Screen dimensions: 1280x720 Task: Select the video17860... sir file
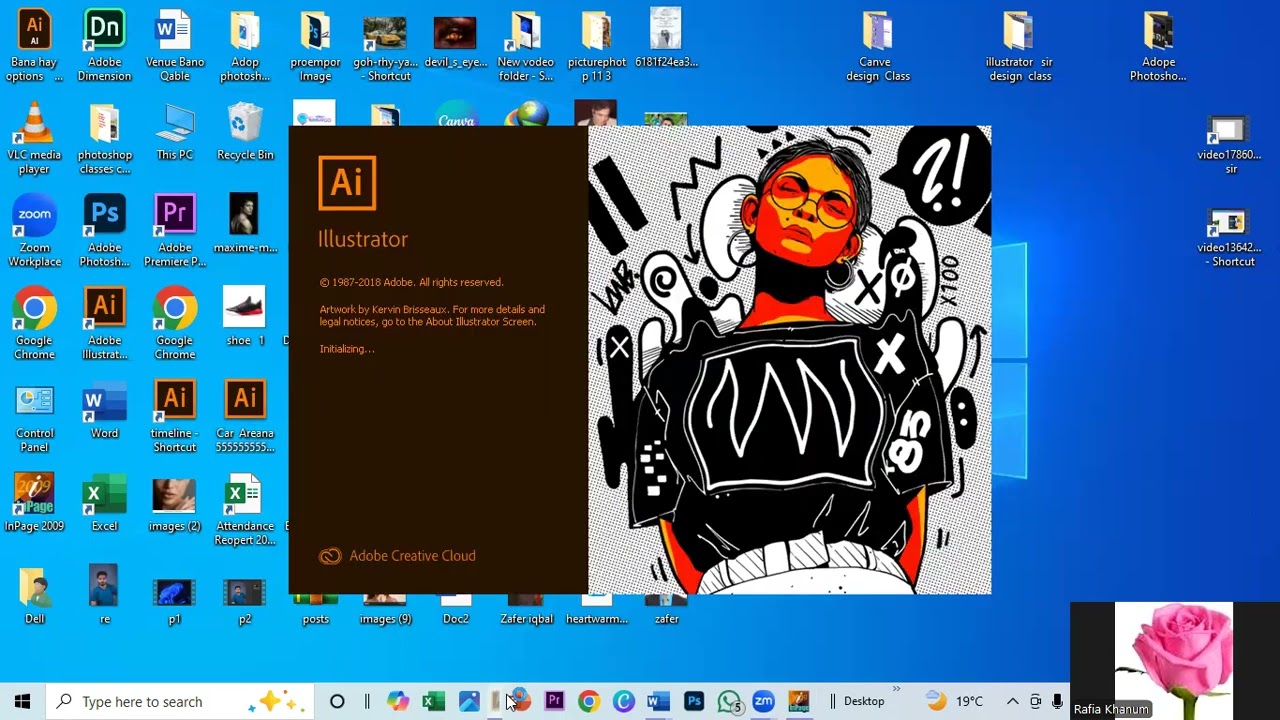[x=1228, y=145]
